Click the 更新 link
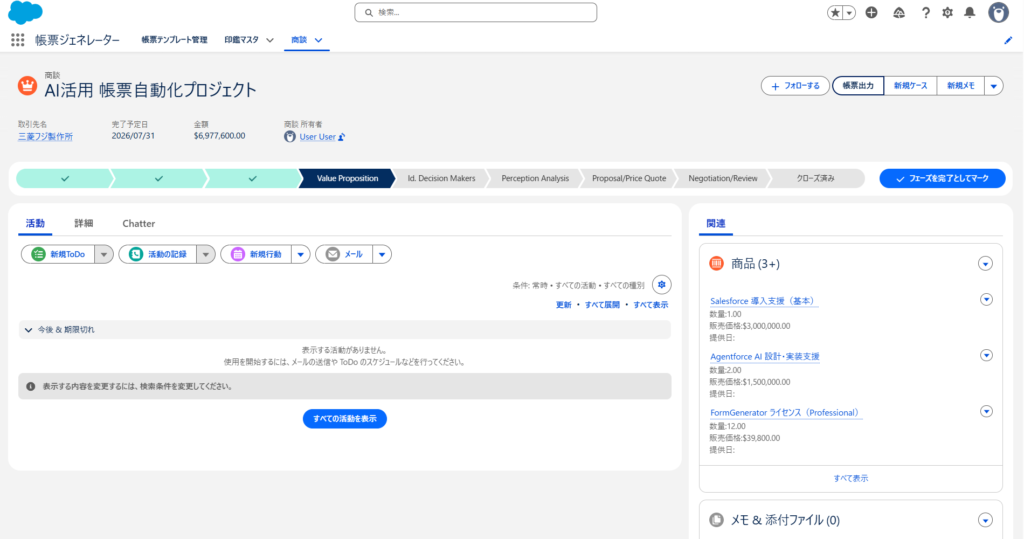The width and height of the screenshot is (1024, 539). pos(564,305)
